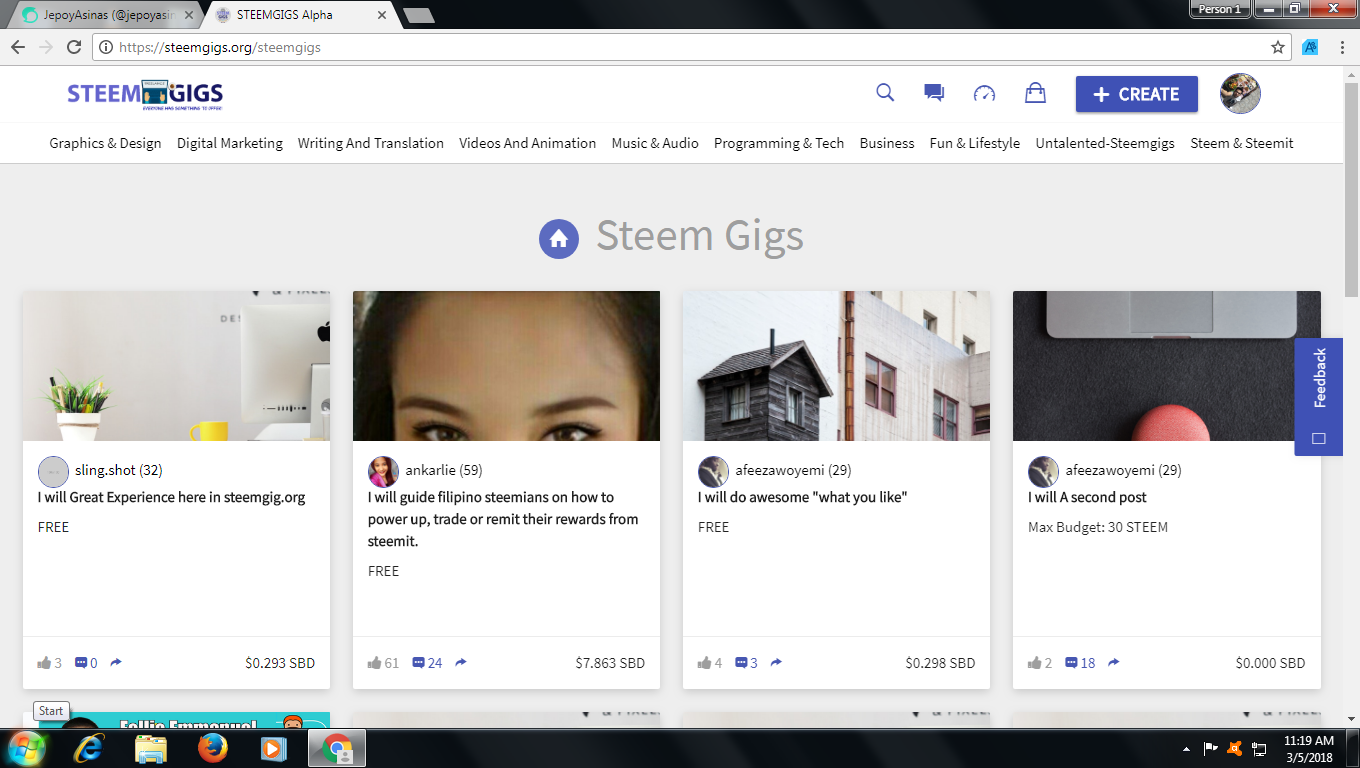Open 'I will do awesome' gig title
1360x768 pixels.
[x=802, y=497]
